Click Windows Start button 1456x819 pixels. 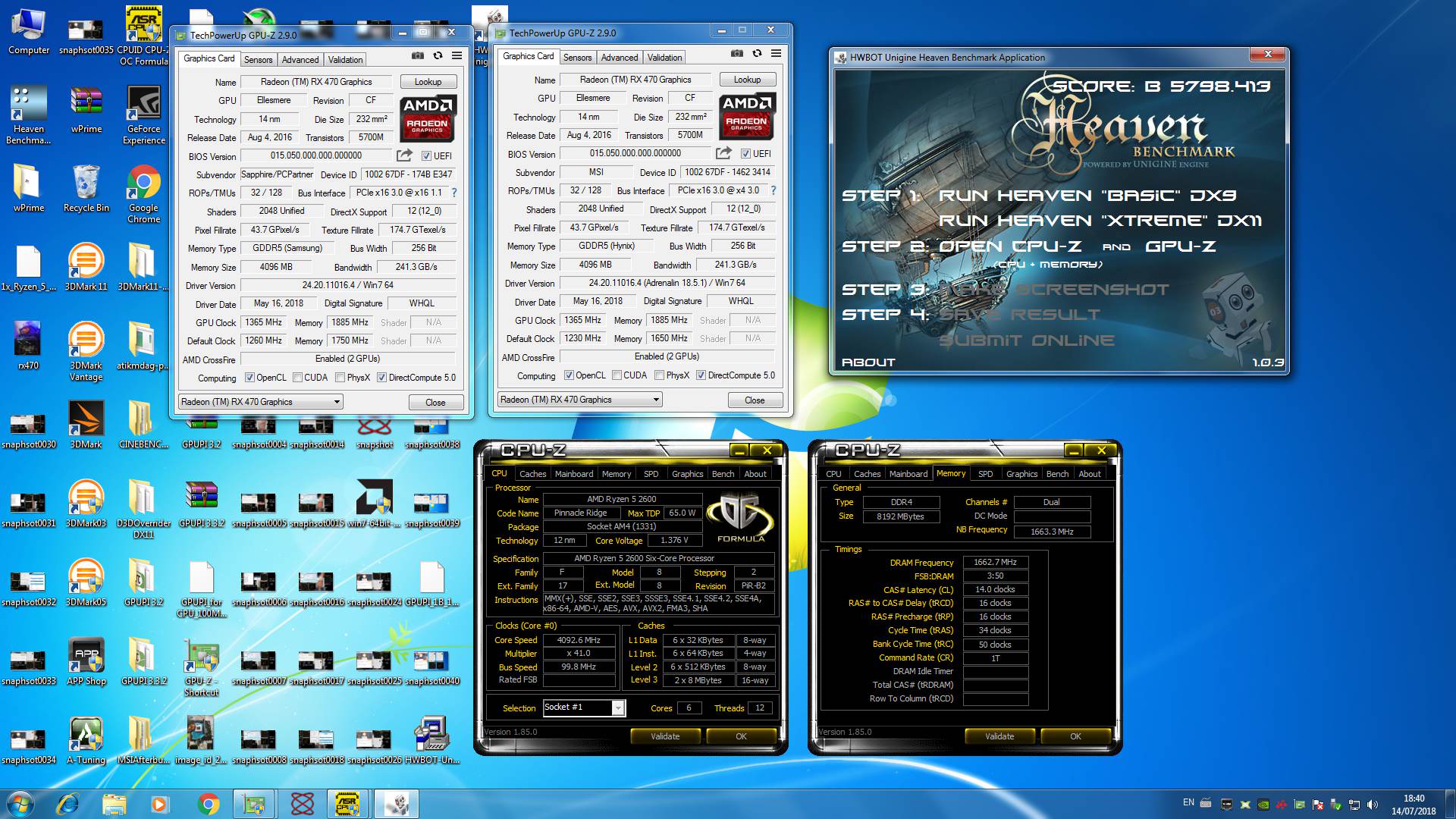click(x=20, y=804)
